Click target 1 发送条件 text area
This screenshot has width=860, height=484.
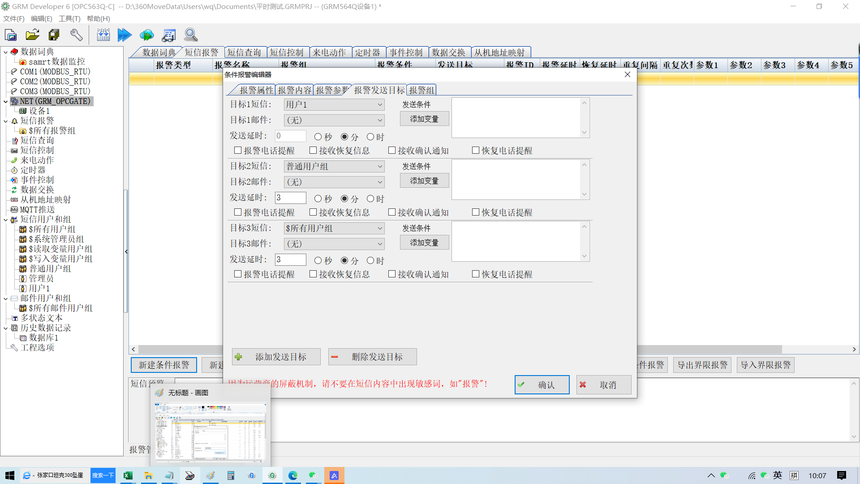pos(516,117)
